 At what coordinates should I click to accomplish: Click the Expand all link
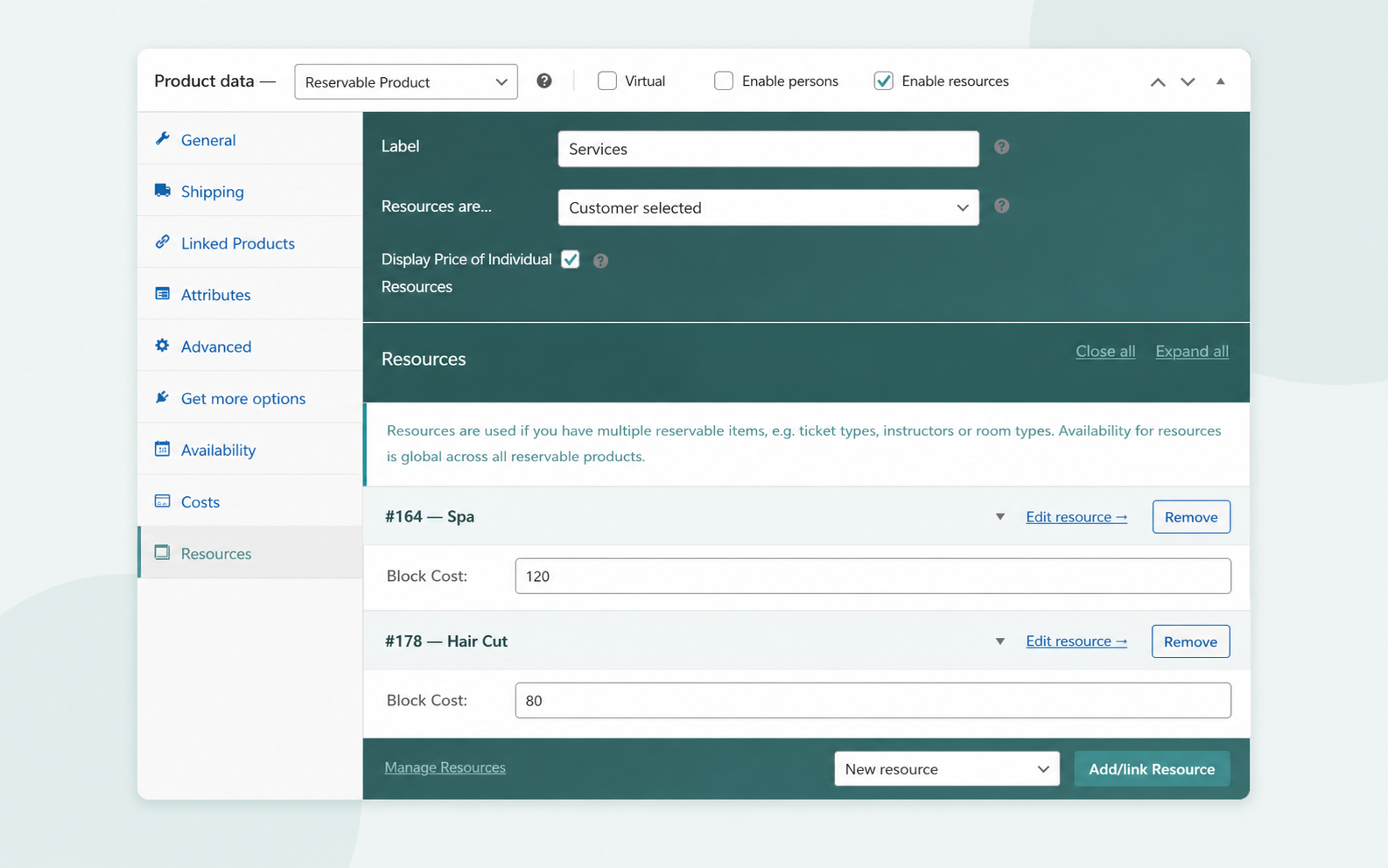pyautogui.click(x=1192, y=351)
